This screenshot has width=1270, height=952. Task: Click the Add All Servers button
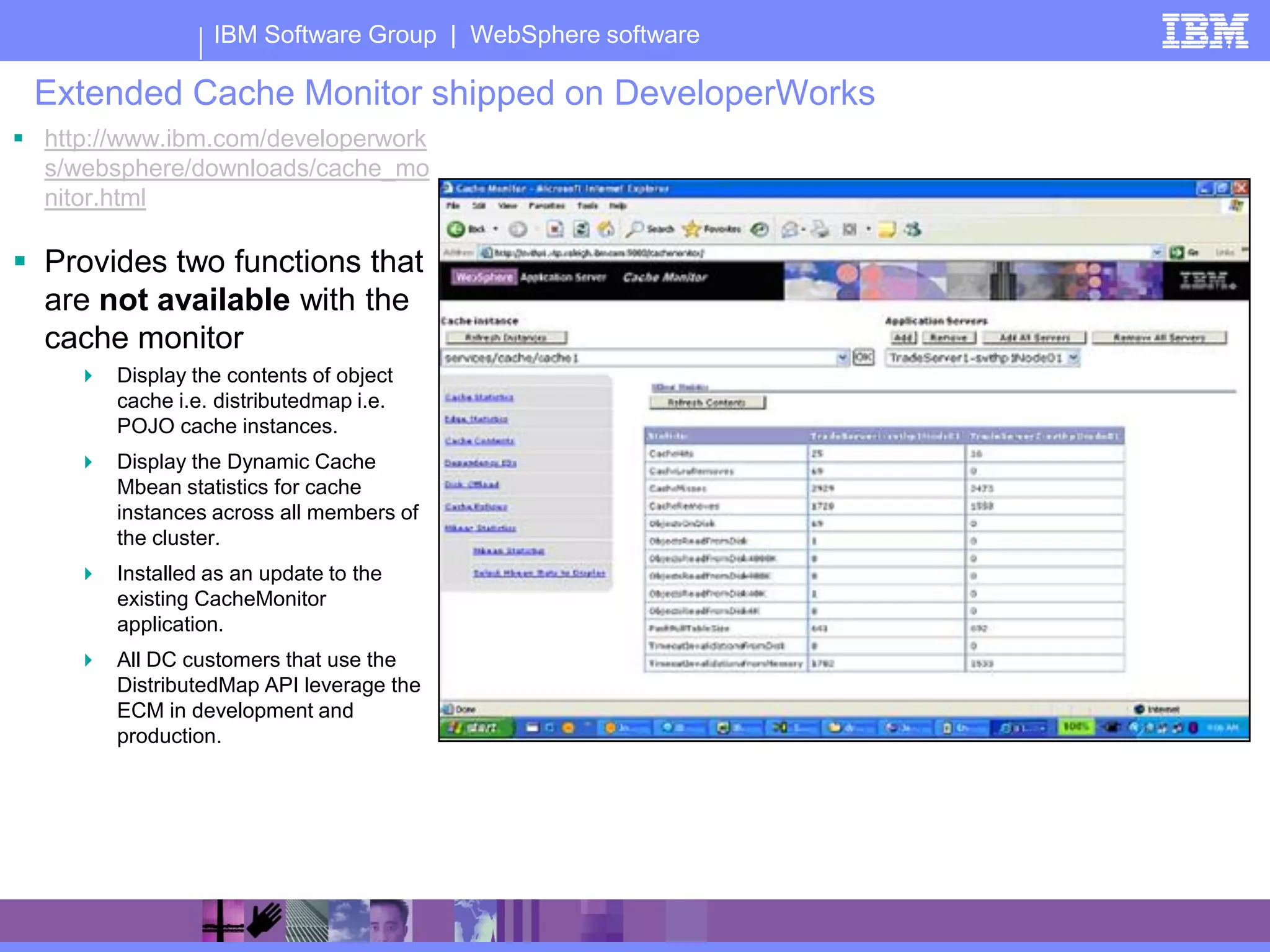pyautogui.click(x=1034, y=337)
